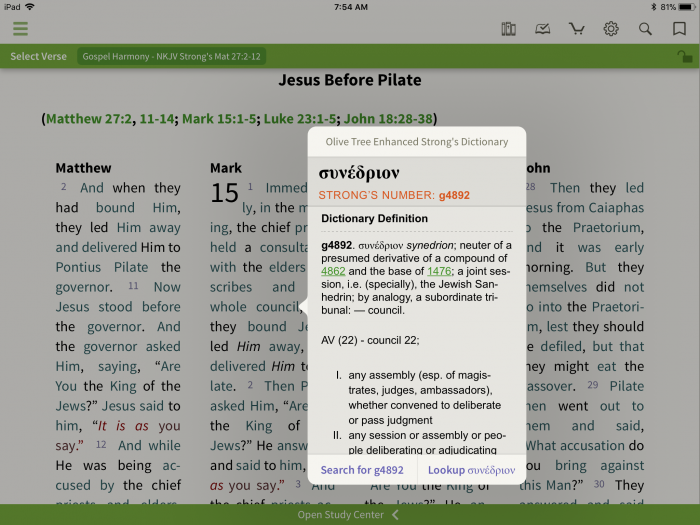Toggle the split window lock icon
Image resolution: width=700 pixels, height=525 pixels.
(x=684, y=56)
